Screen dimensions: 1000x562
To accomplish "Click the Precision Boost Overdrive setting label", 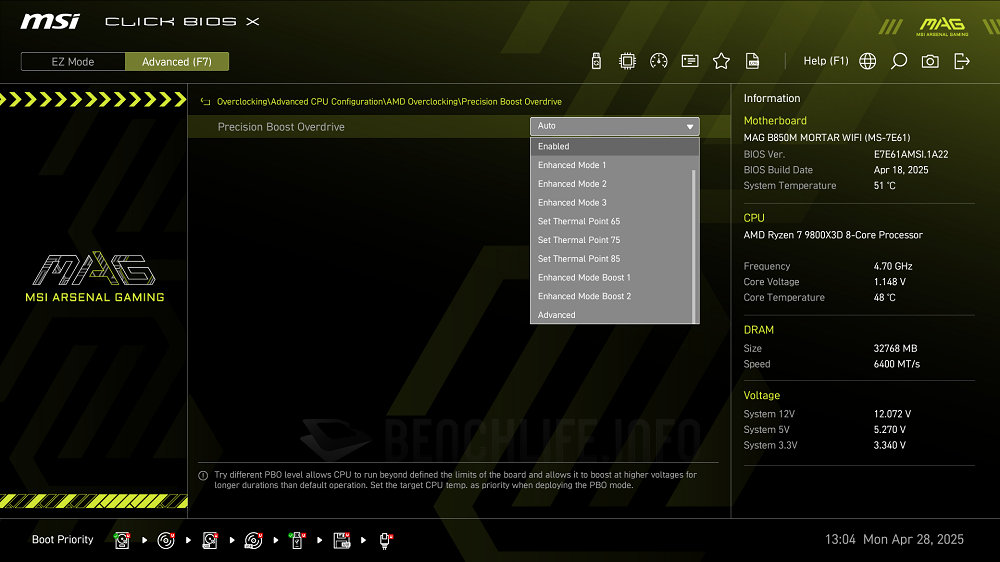I will (281, 127).
